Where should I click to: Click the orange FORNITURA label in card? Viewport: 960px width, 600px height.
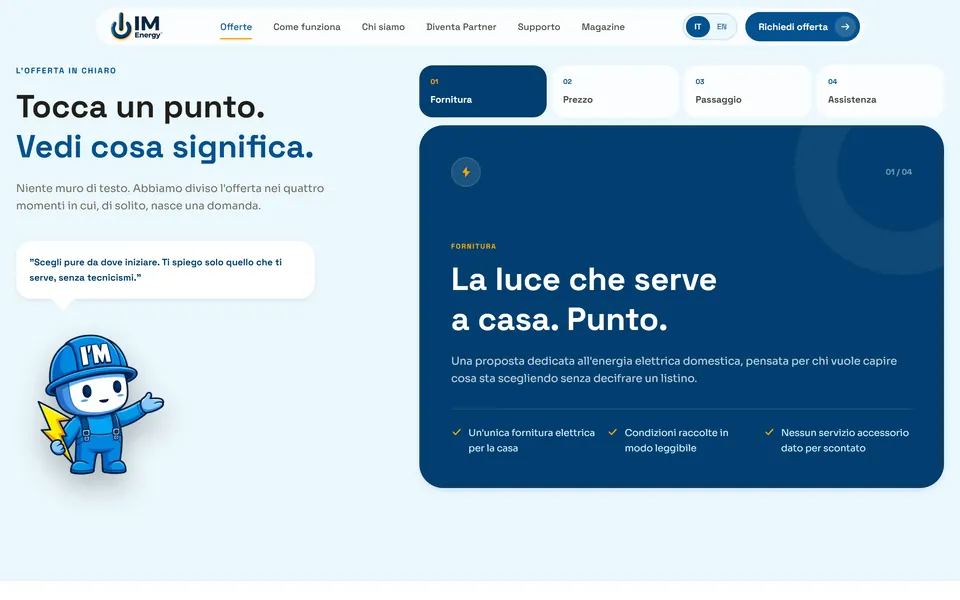point(473,246)
